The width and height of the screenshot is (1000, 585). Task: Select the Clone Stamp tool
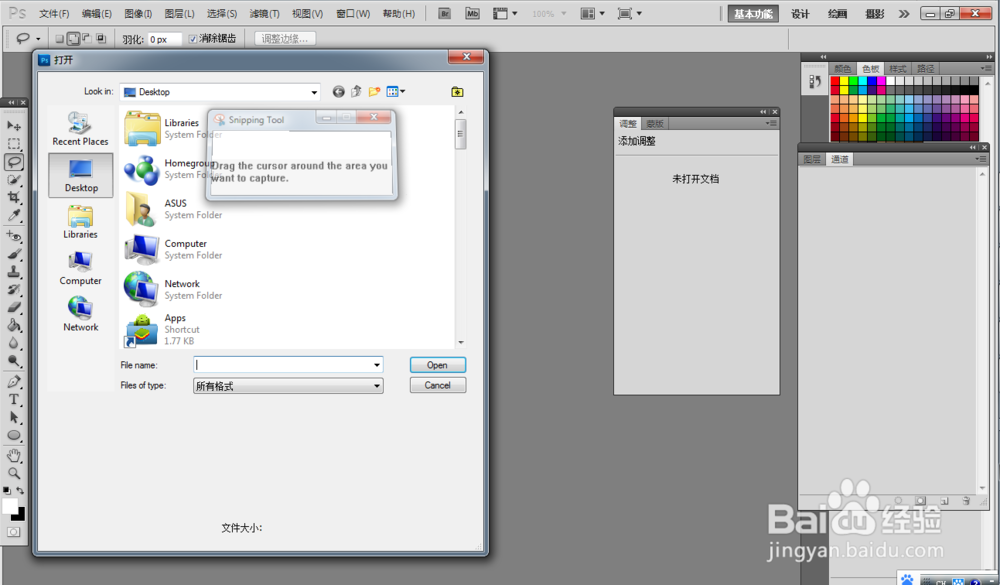click(x=13, y=272)
